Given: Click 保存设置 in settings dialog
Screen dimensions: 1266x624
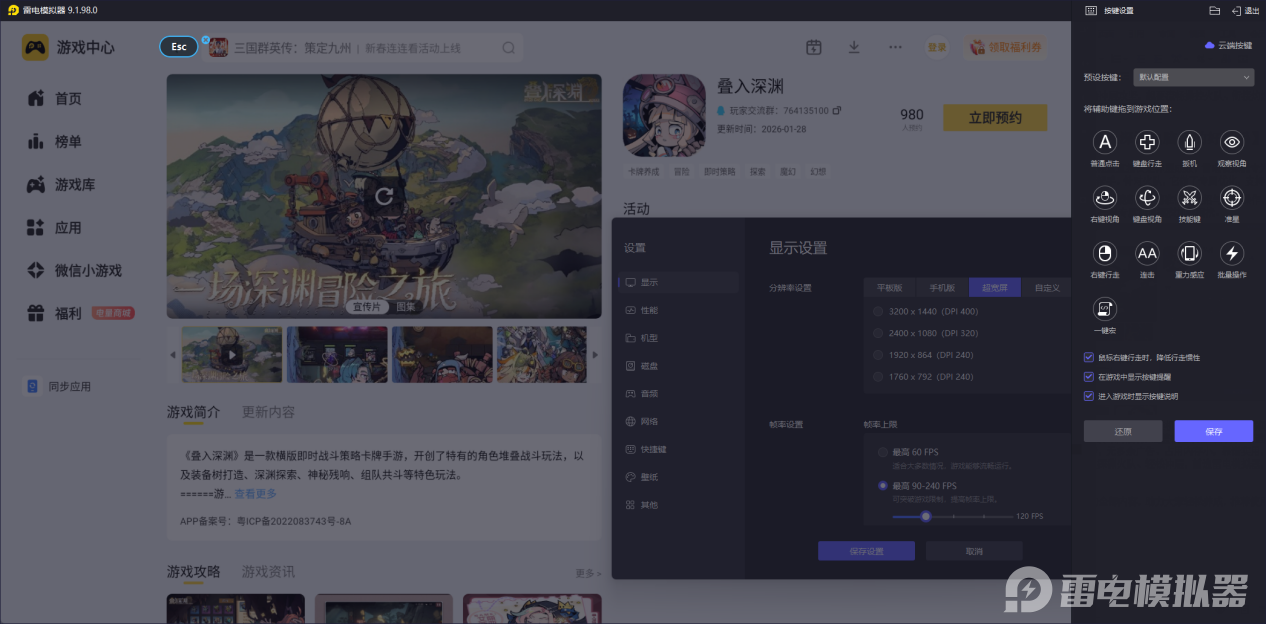Looking at the screenshot, I should tap(866, 551).
